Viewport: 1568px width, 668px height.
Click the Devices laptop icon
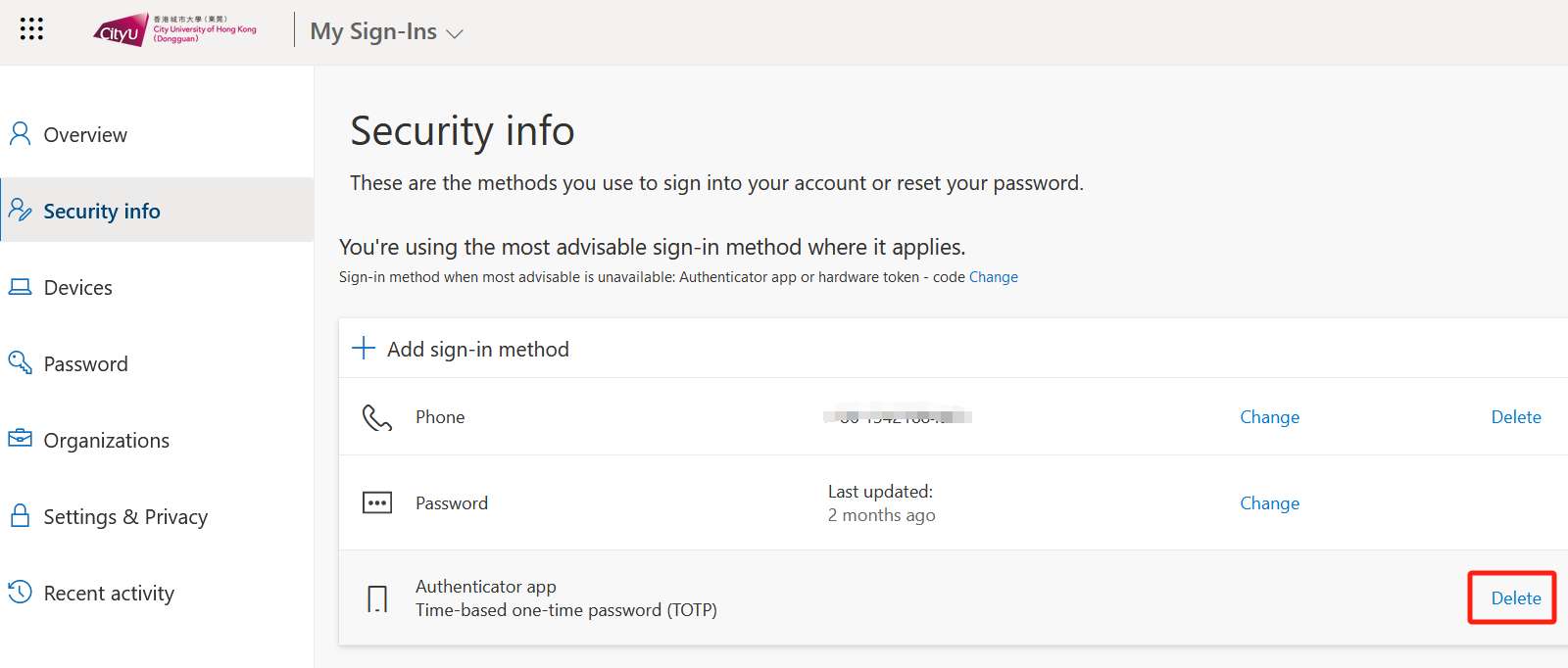(20, 287)
